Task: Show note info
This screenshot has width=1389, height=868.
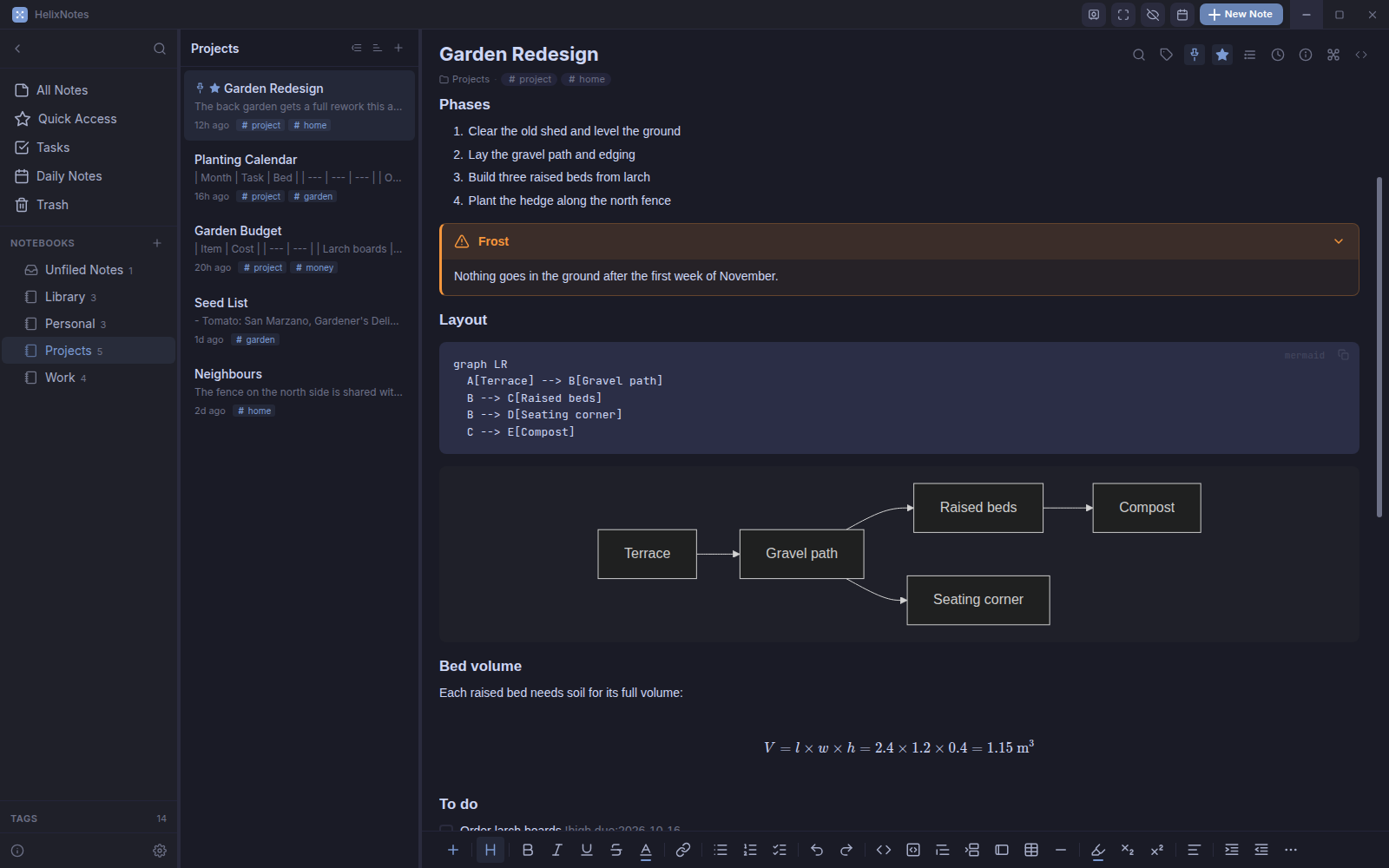Action: (1306, 55)
